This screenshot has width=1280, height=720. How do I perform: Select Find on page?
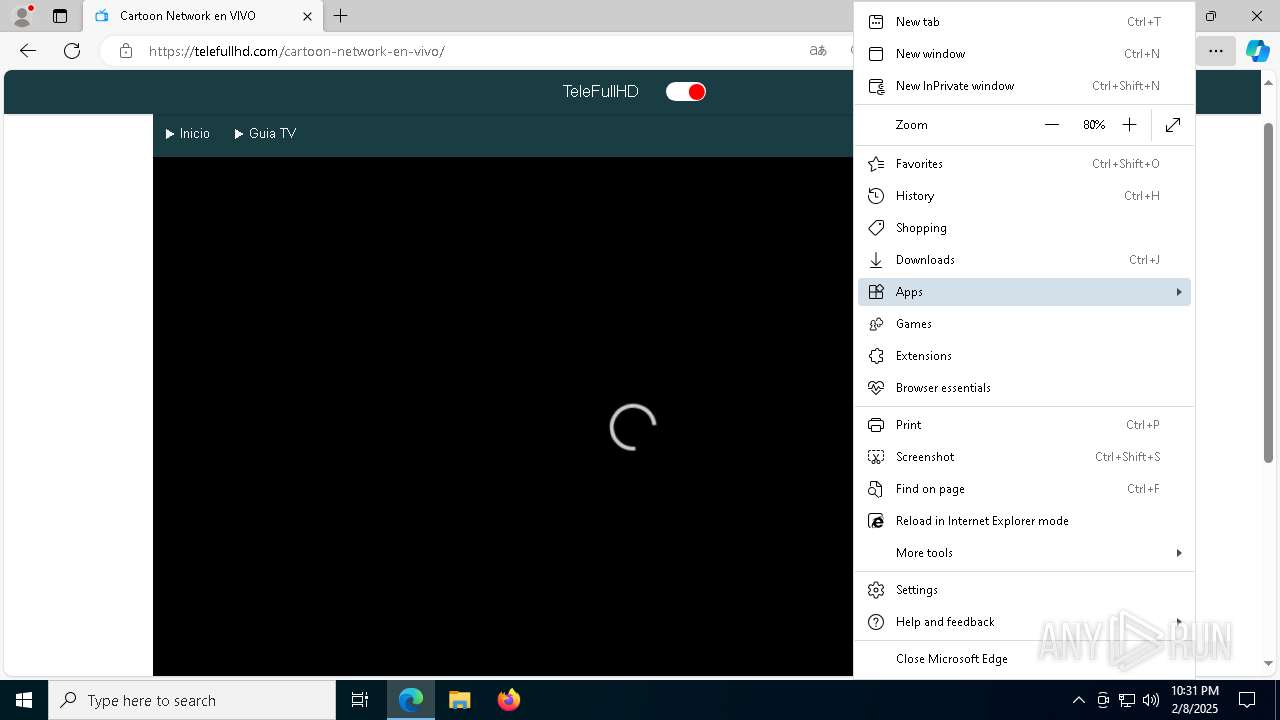(x=1024, y=489)
